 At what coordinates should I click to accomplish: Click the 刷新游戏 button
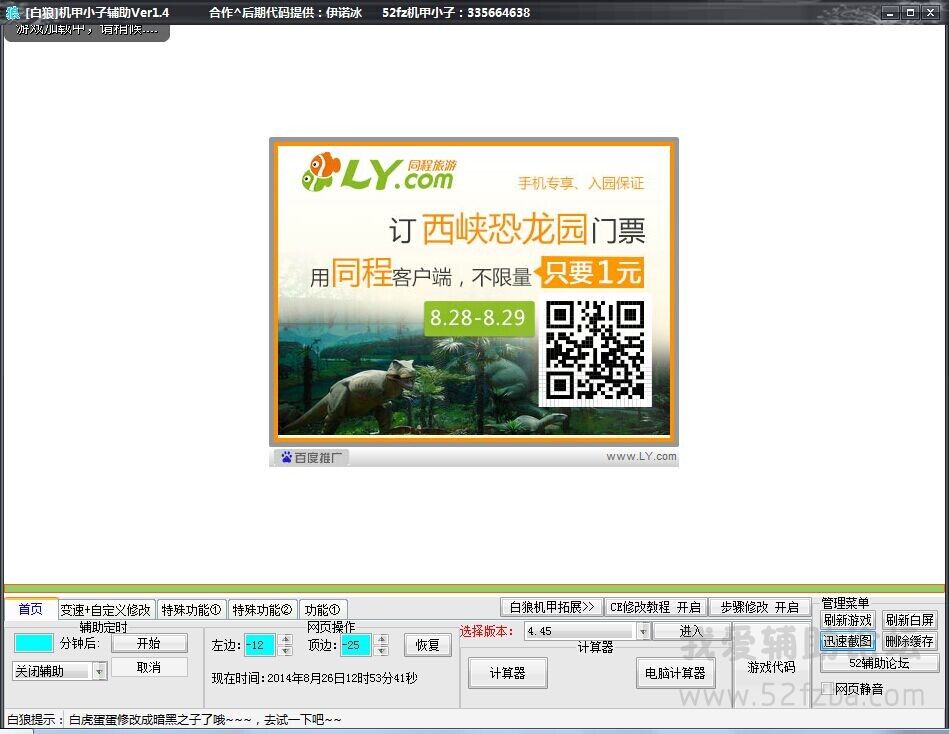847,620
